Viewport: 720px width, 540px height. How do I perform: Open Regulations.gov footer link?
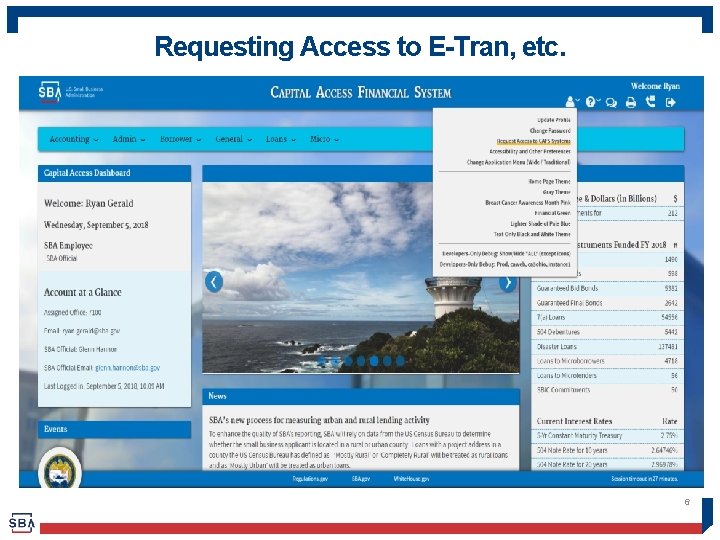click(x=310, y=479)
